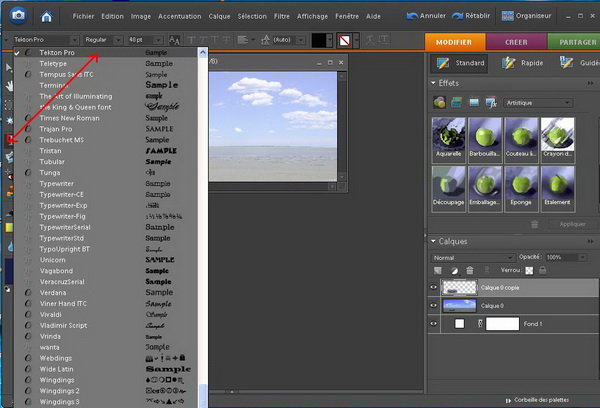Collapse the Effets panel
Image resolution: width=600 pixels, height=408 pixels.
[434, 83]
